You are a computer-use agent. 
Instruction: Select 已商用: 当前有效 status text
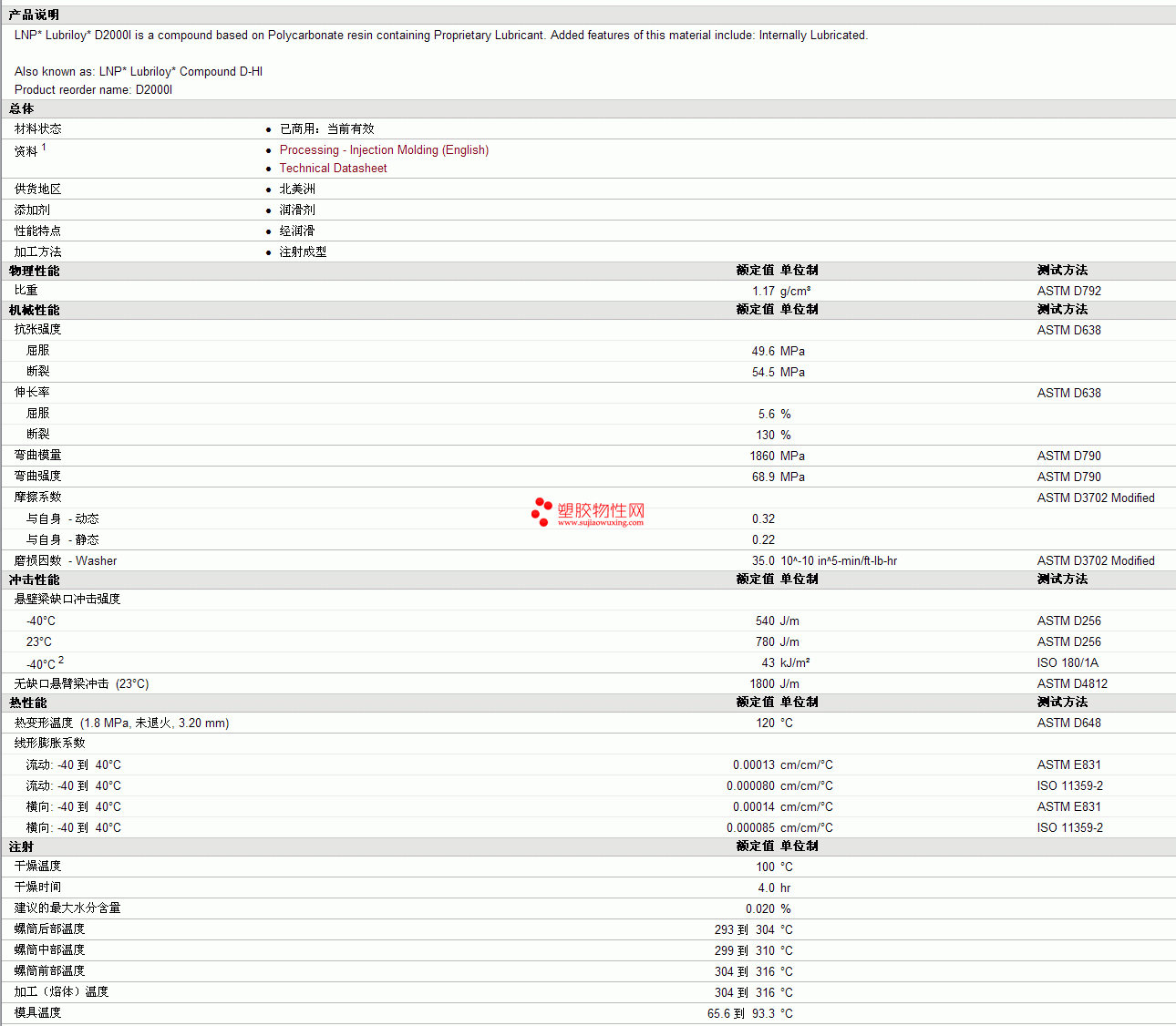[x=326, y=129]
